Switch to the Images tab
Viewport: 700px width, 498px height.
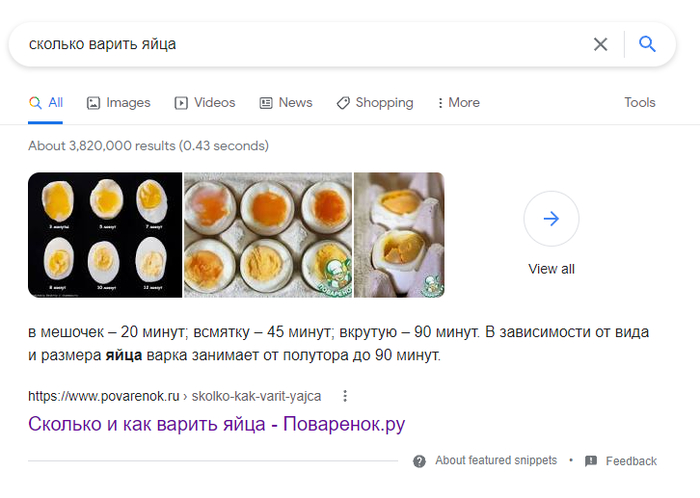pos(118,103)
